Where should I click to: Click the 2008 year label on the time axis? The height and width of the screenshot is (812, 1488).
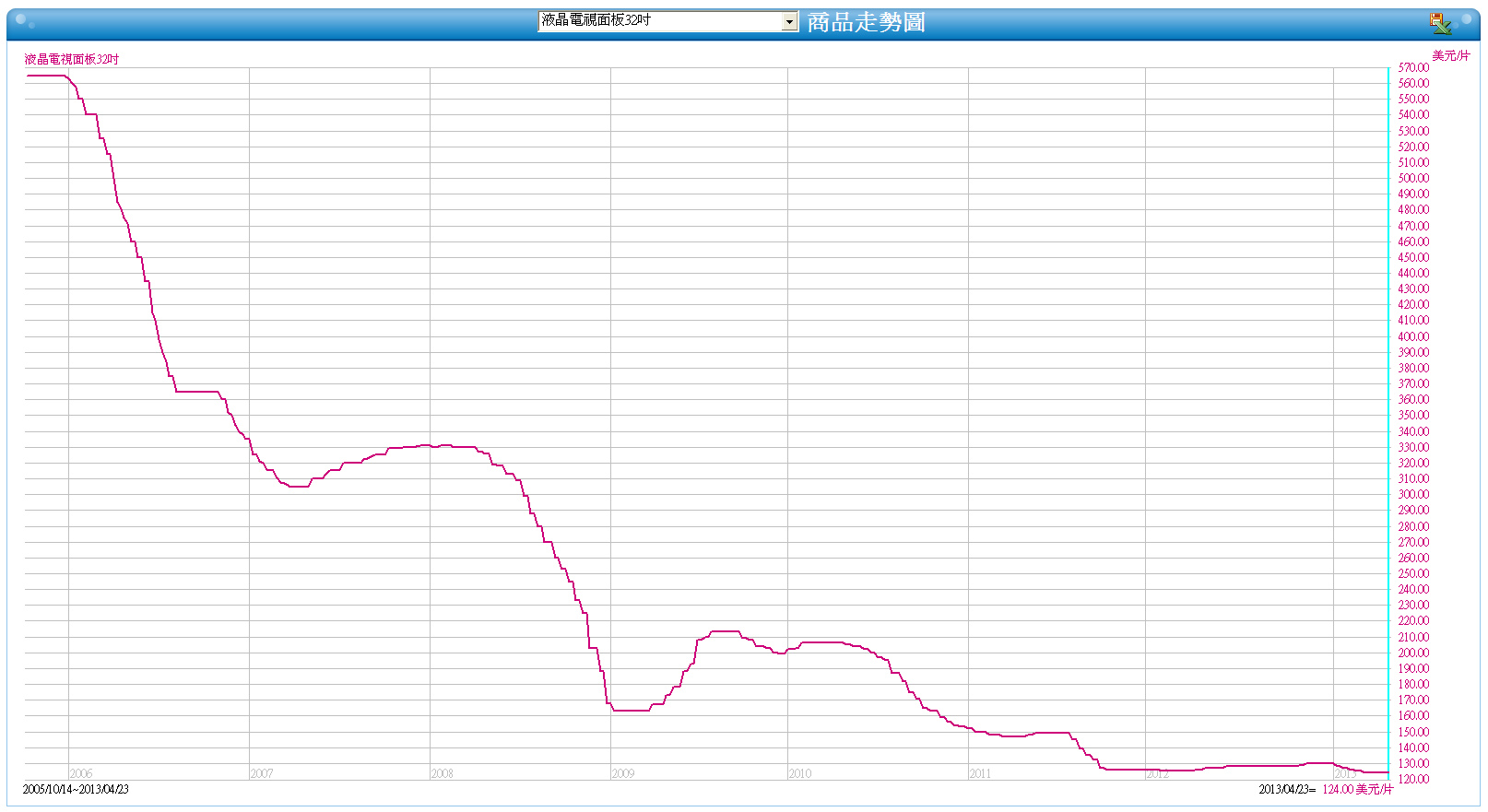[x=443, y=773]
